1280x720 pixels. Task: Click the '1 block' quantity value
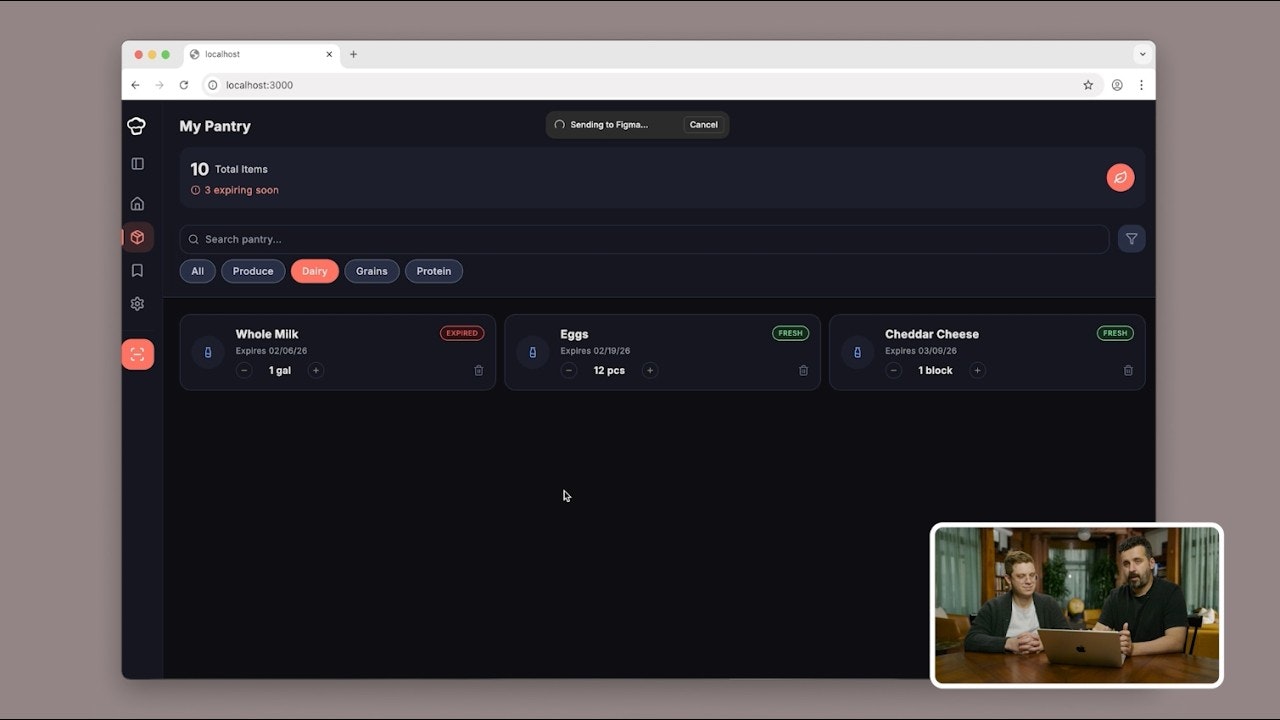coord(936,370)
